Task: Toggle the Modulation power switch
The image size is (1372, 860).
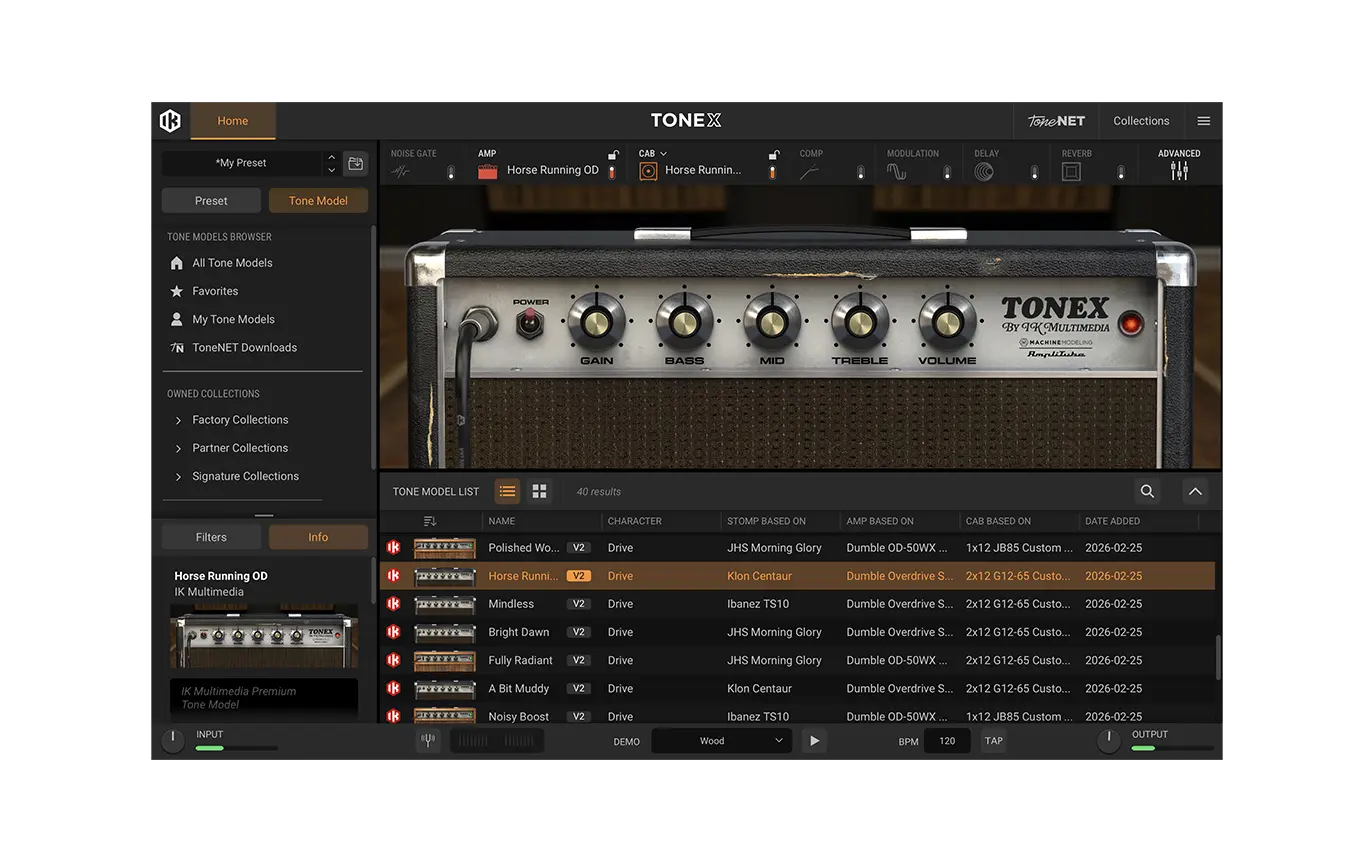Action: click(x=947, y=172)
